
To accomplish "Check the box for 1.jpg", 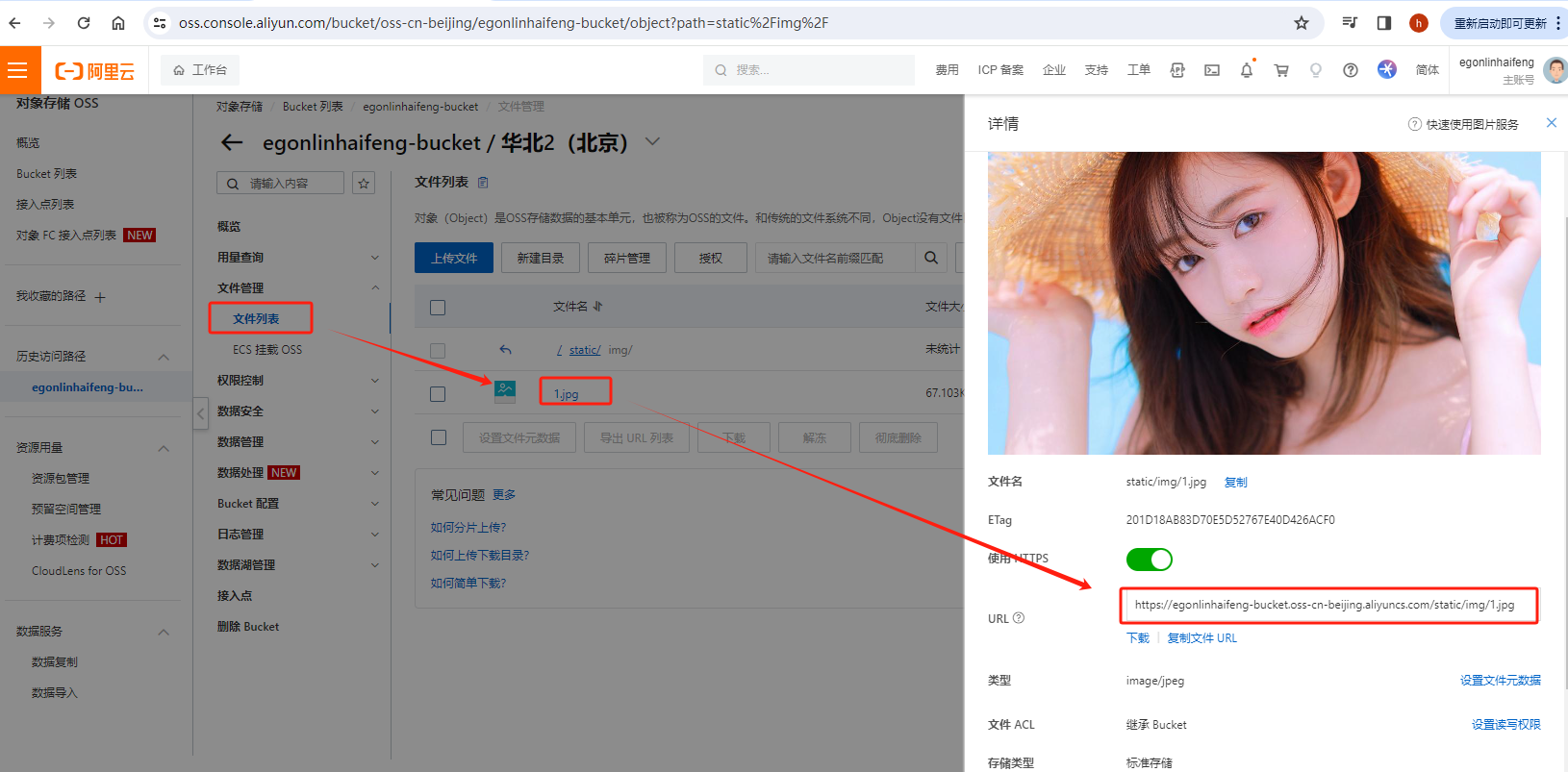I will tap(438, 394).
